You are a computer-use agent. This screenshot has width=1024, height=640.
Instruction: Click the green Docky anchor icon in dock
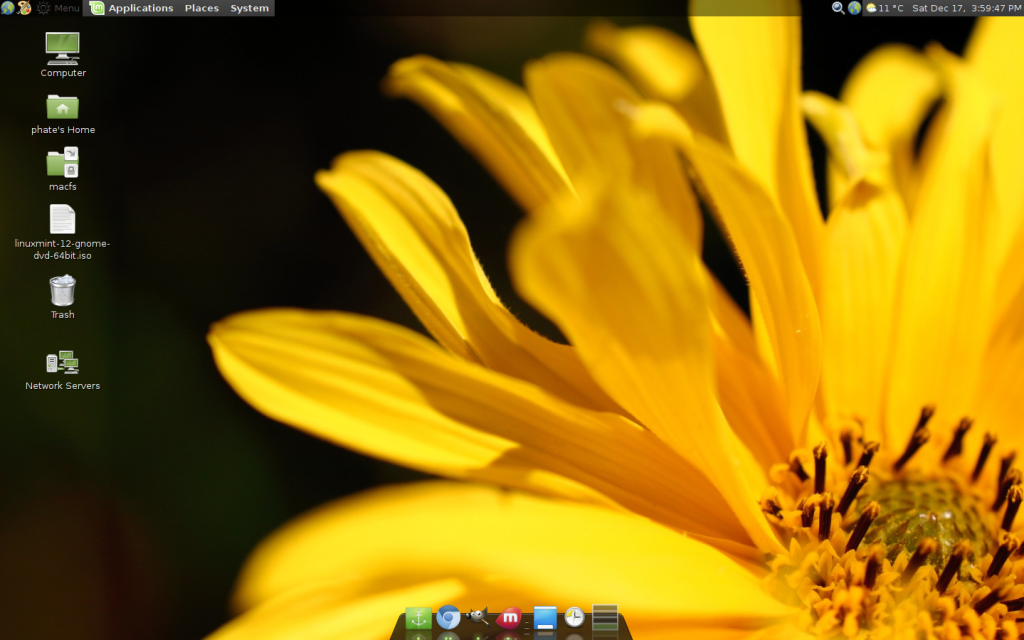(419, 618)
